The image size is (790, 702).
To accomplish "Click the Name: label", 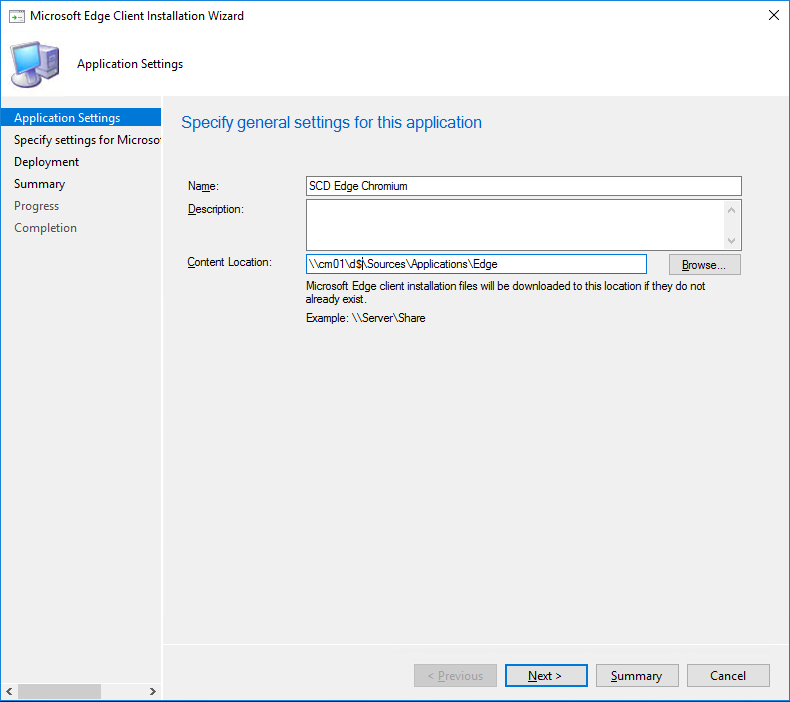I will point(203,186).
